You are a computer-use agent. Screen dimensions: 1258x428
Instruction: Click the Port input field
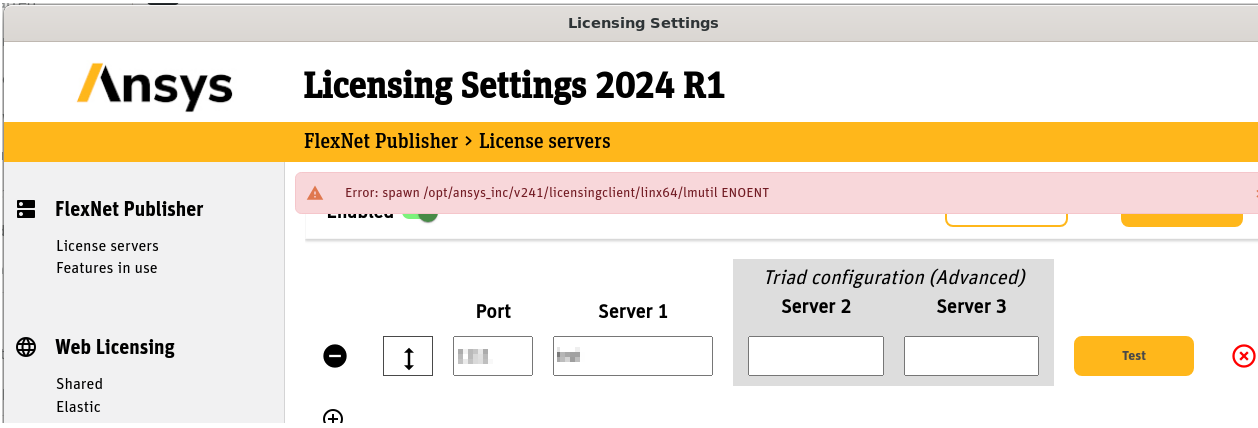click(x=493, y=356)
